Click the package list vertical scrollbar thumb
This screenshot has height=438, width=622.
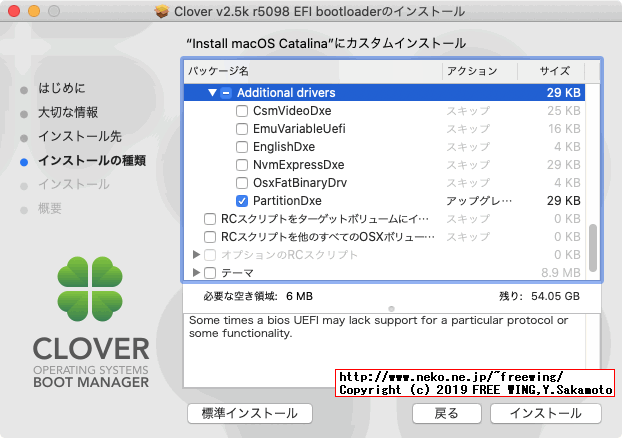(x=593, y=248)
